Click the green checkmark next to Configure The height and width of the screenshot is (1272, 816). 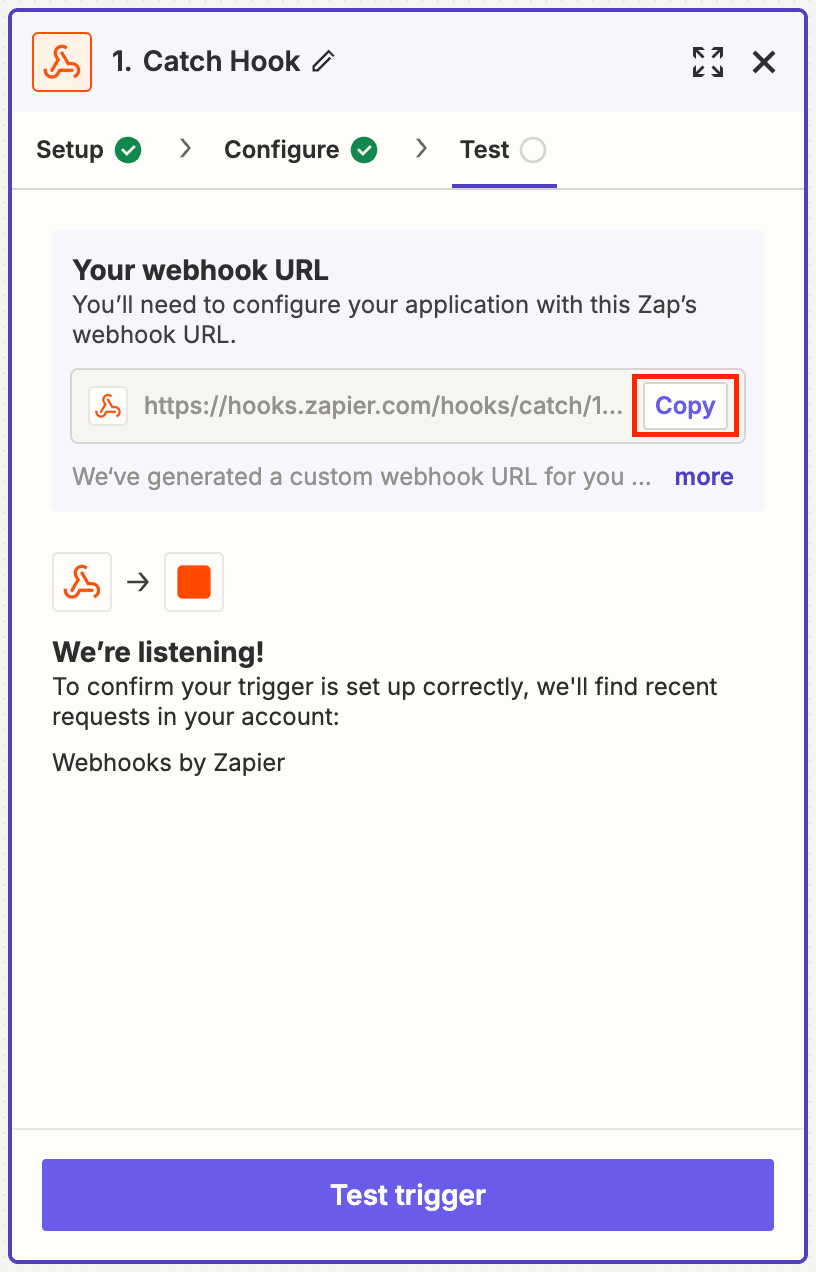[x=364, y=150]
